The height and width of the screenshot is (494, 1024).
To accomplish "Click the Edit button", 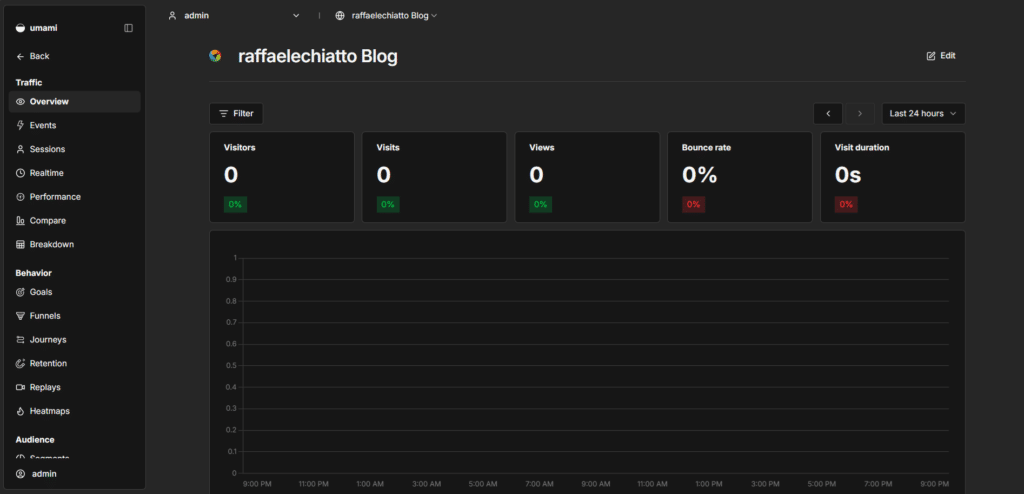I will tap(941, 56).
